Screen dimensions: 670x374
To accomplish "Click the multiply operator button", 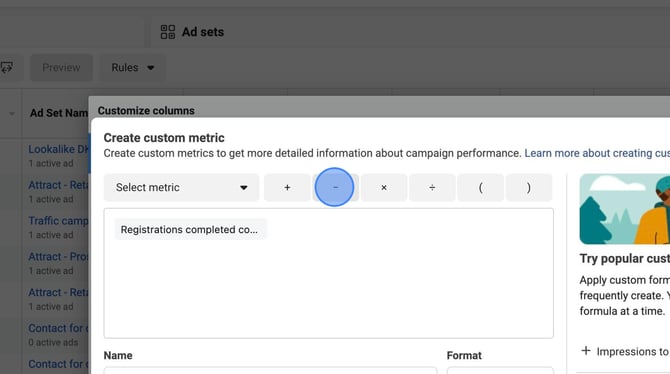I will pos(384,187).
